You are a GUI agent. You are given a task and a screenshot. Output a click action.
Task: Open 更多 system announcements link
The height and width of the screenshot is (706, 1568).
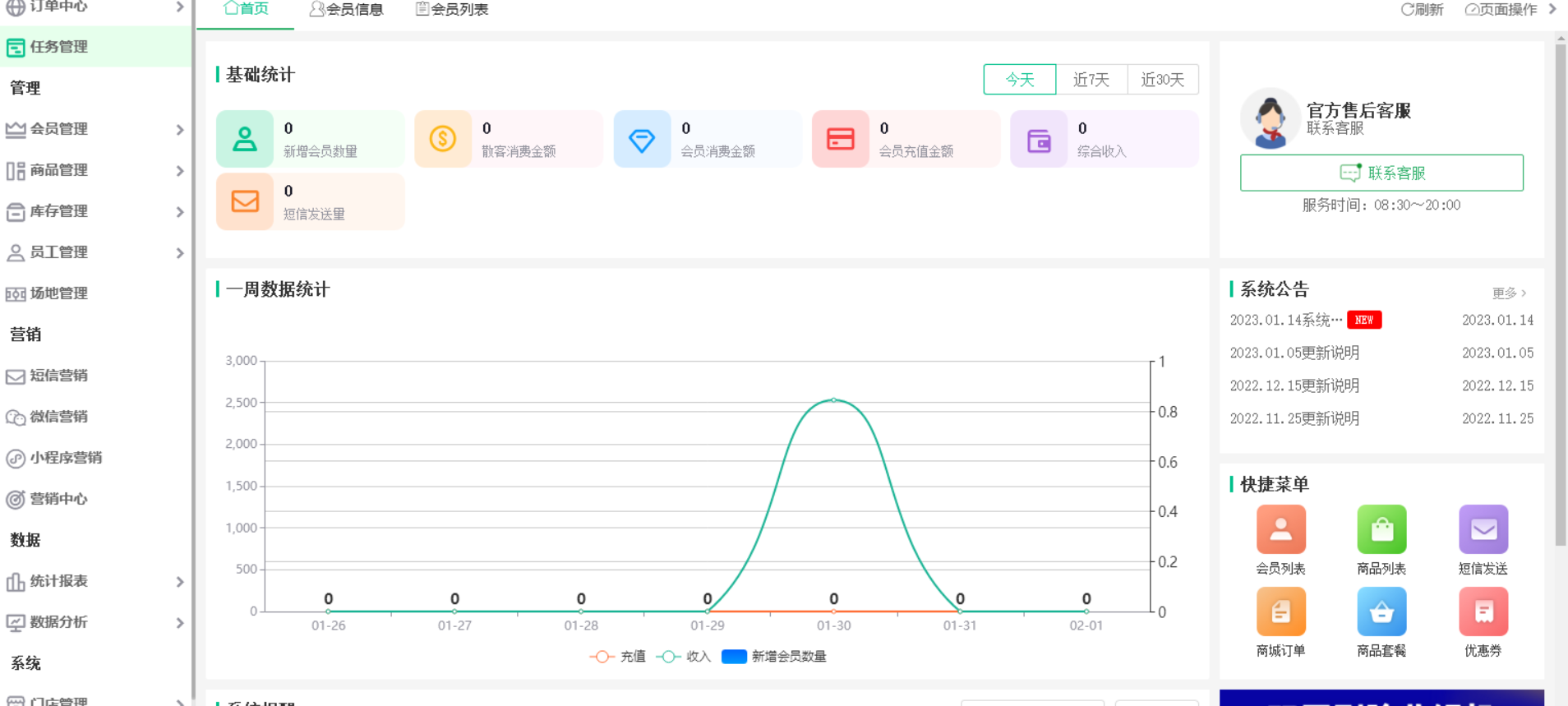1509,293
